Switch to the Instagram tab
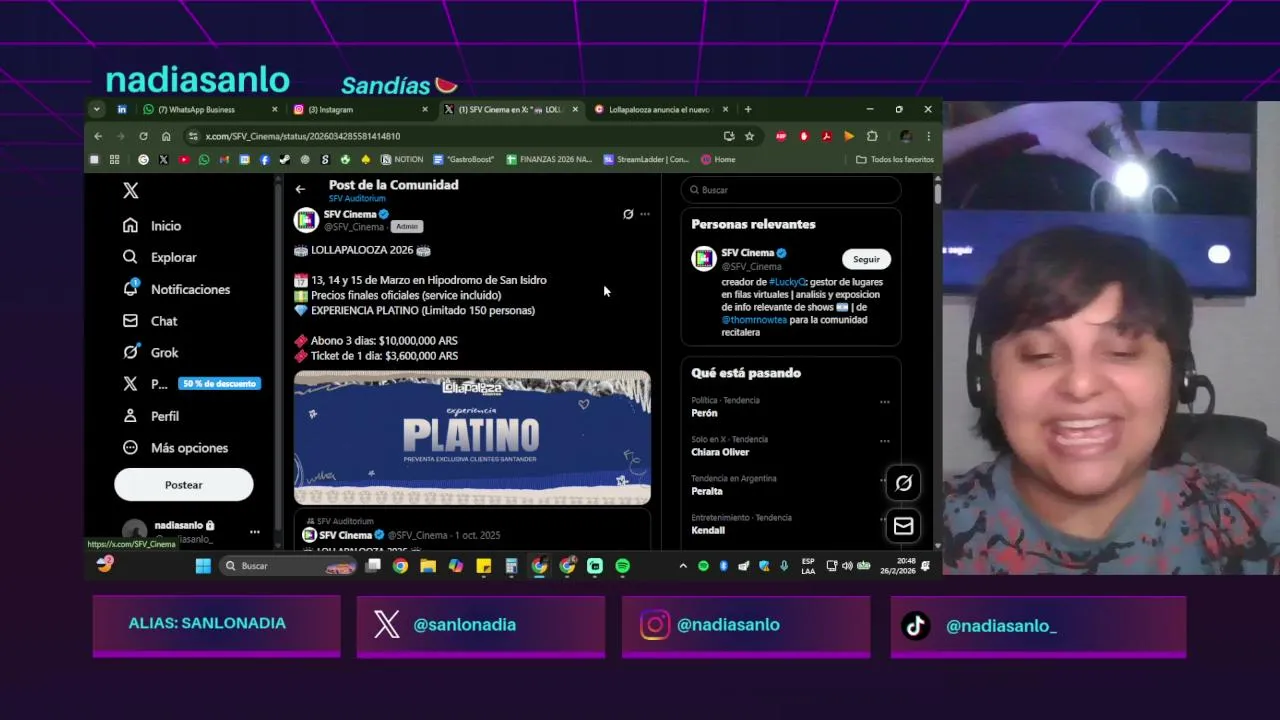 [360, 109]
